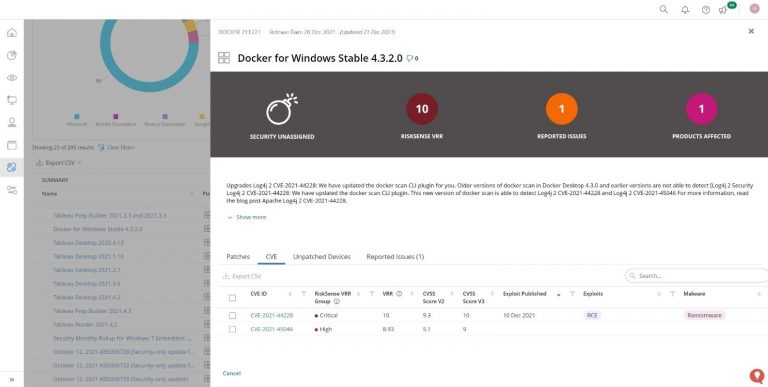Select the CVE-2021-44228 row checkbox

pos(232,315)
